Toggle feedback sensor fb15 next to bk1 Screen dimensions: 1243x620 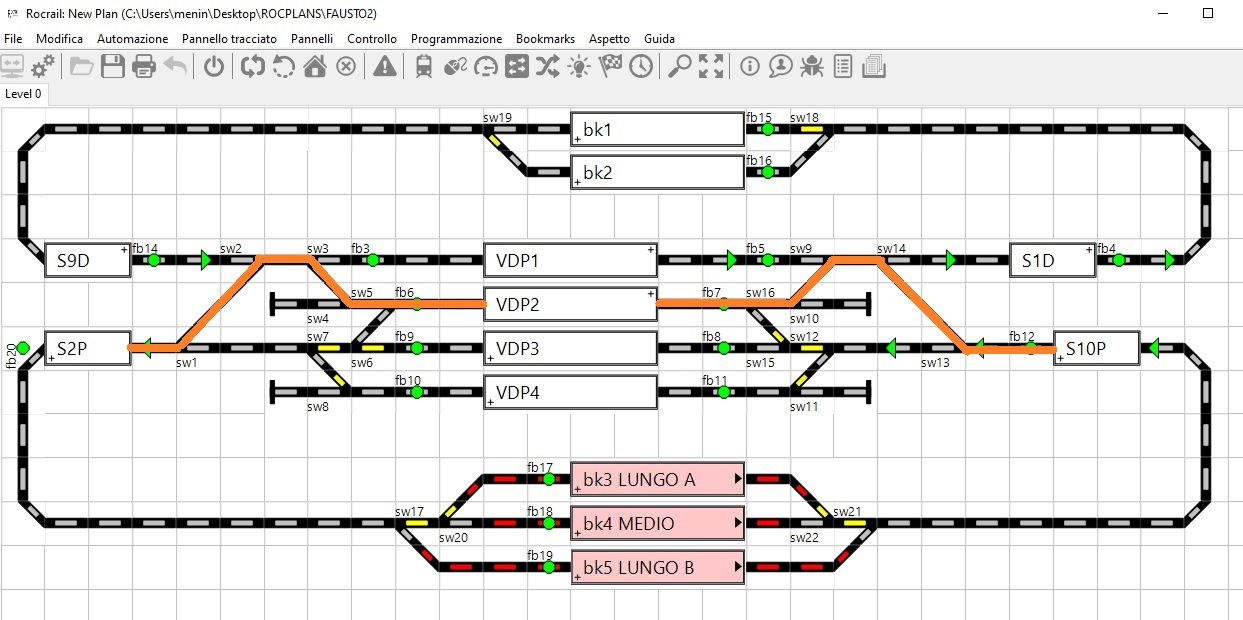(767, 129)
